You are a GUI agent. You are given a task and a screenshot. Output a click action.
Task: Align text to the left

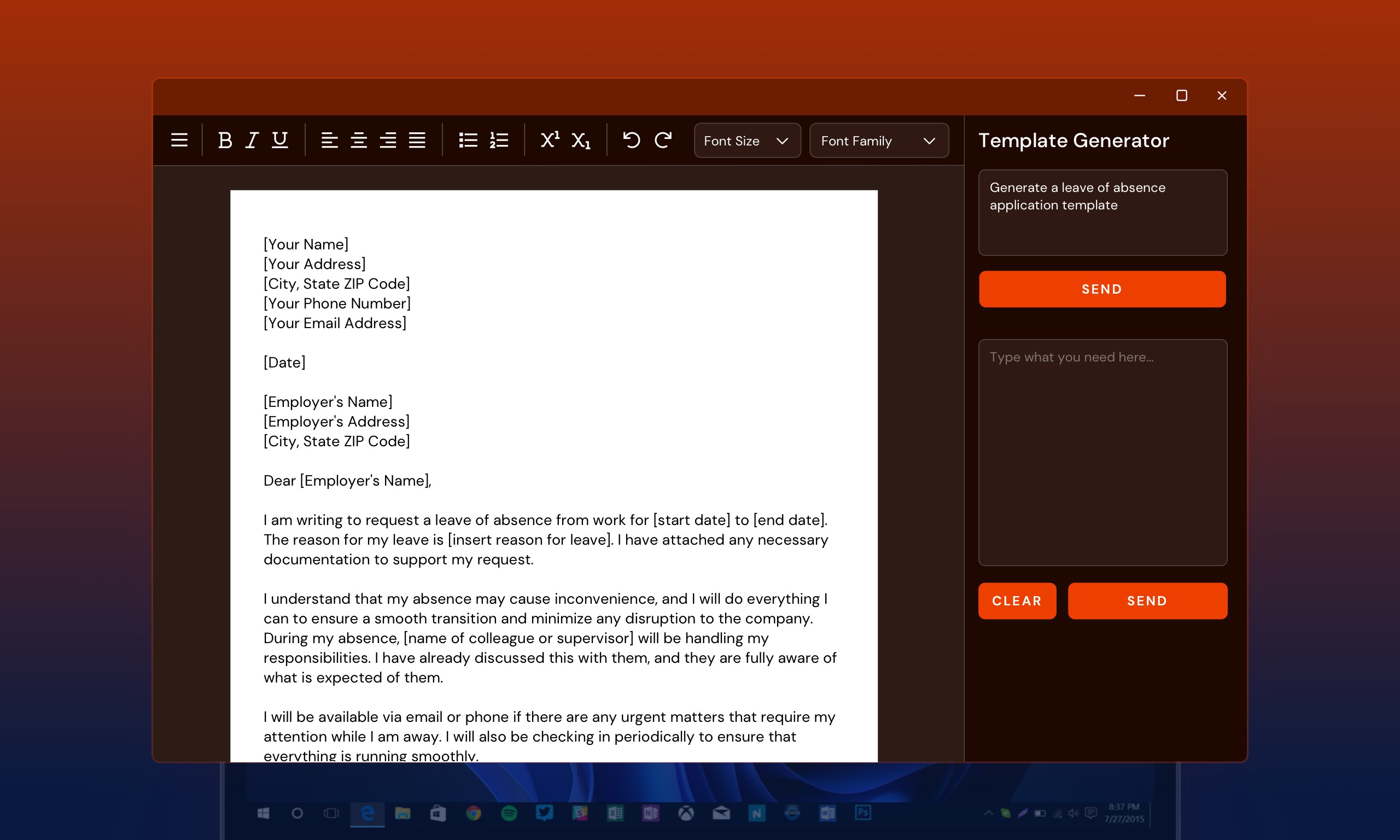tap(329, 140)
